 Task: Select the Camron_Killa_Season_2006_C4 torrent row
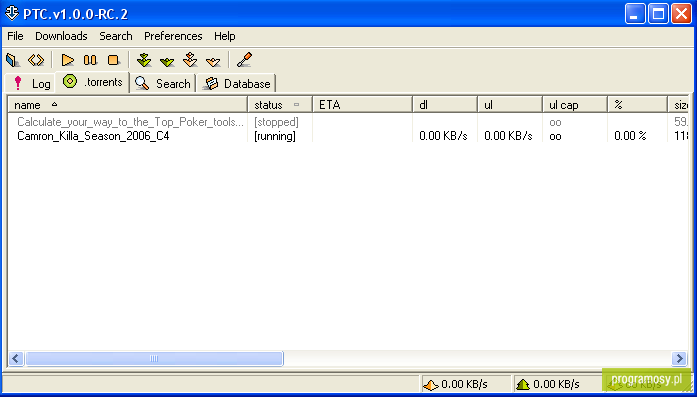(x=348, y=136)
